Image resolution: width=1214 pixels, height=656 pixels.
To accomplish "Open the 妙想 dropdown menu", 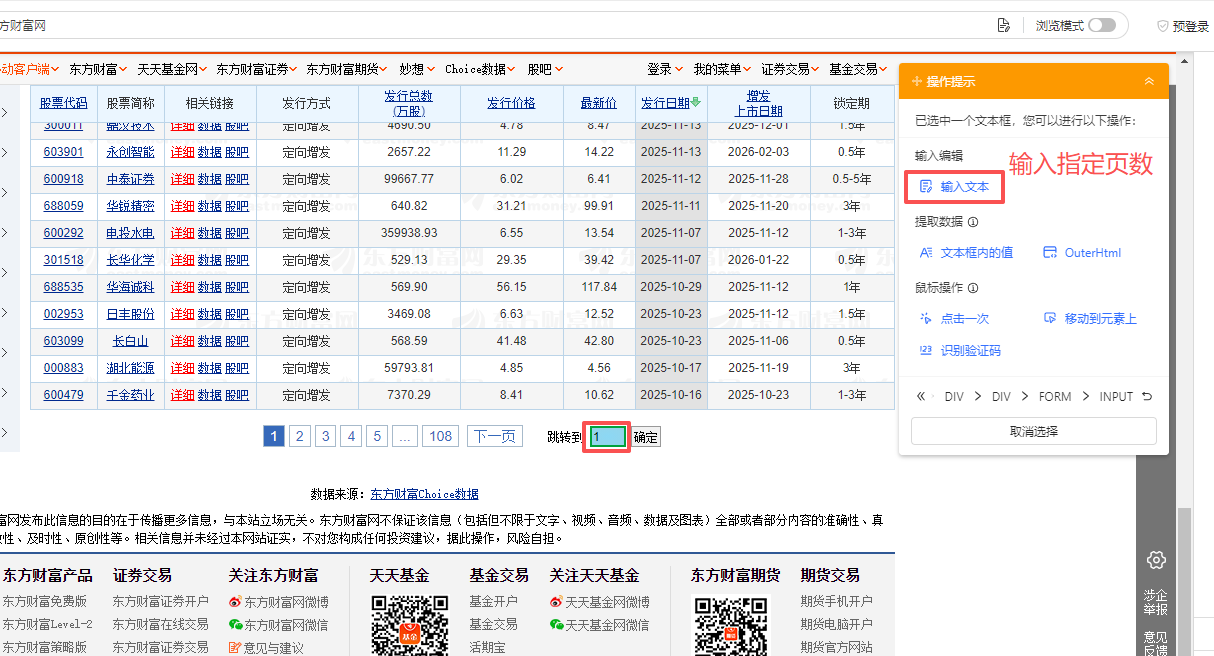I will (x=417, y=69).
